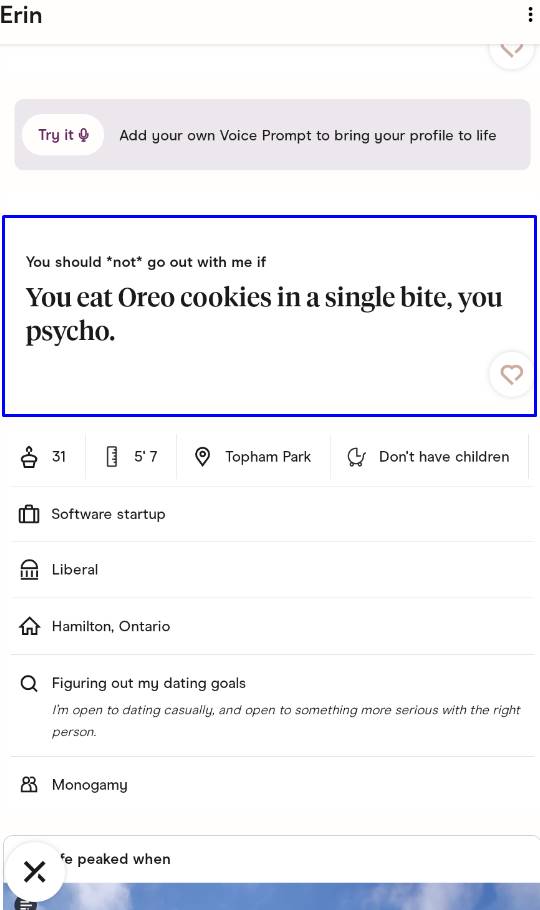Click the briefcase job icon
The height and width of the screenshot is (910, 540).
[x=29, y=514]
